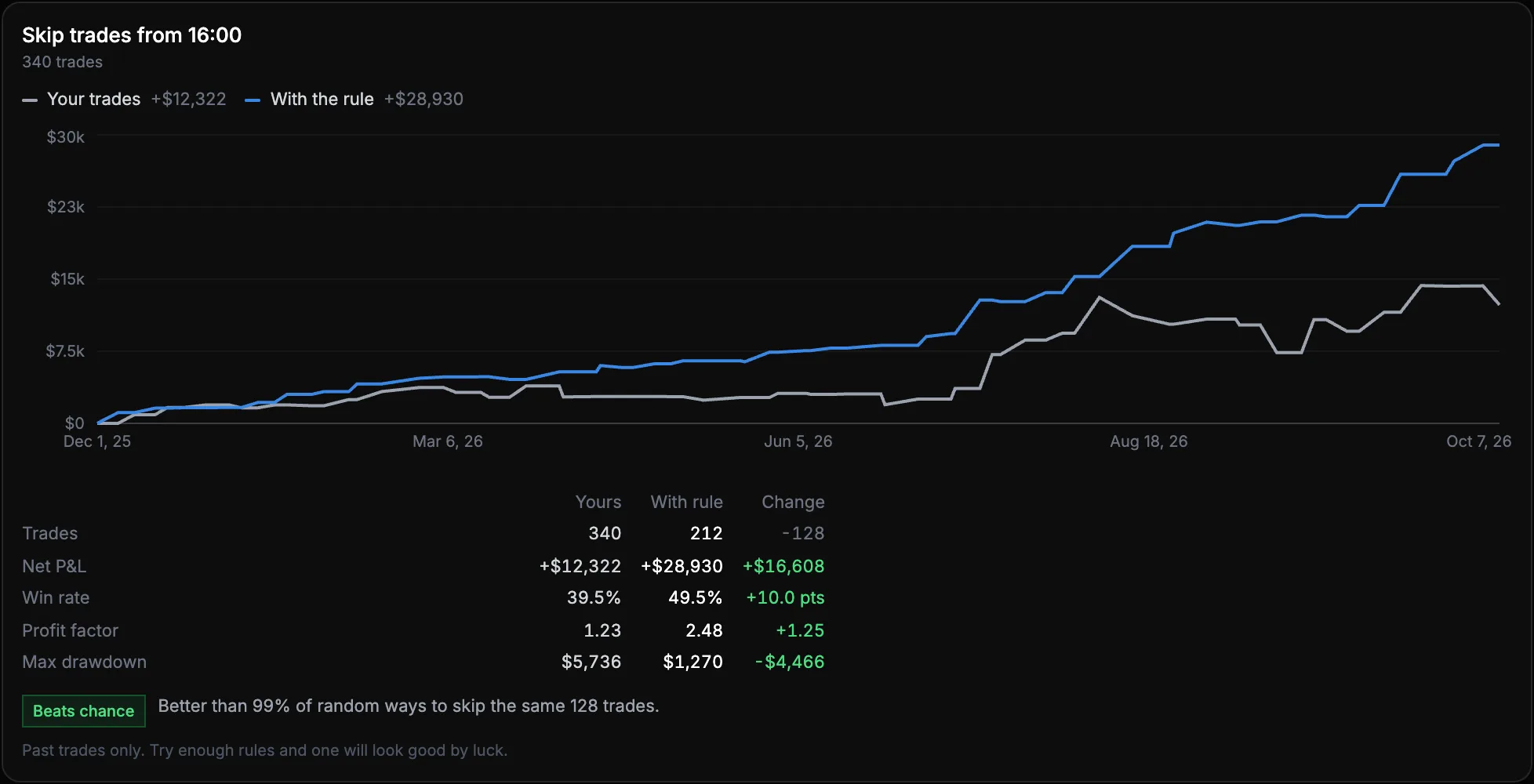Click the $0 y-axis label
This screenshot has height=784, width=1534.
pyautogui.click(x=75, y=423)
